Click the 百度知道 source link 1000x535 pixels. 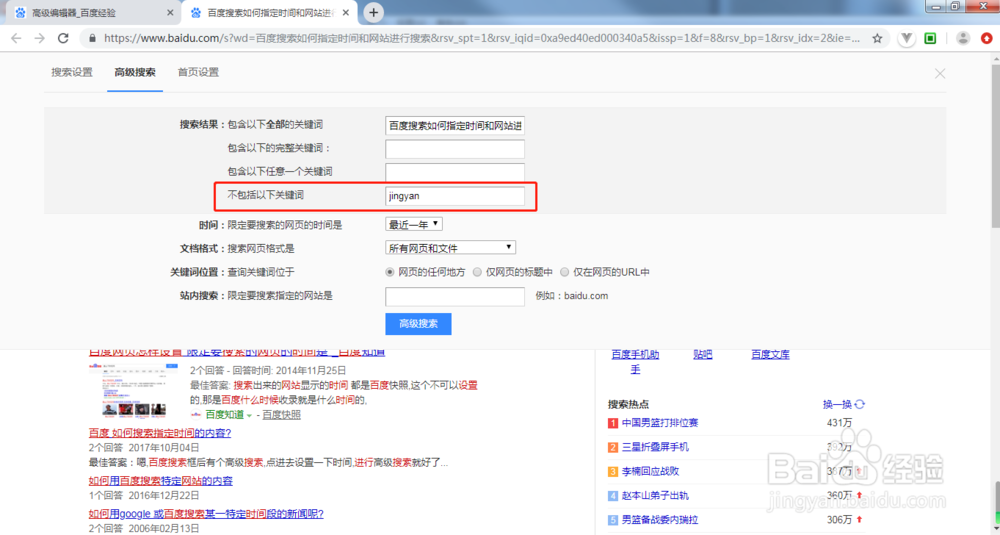(224, 414)
